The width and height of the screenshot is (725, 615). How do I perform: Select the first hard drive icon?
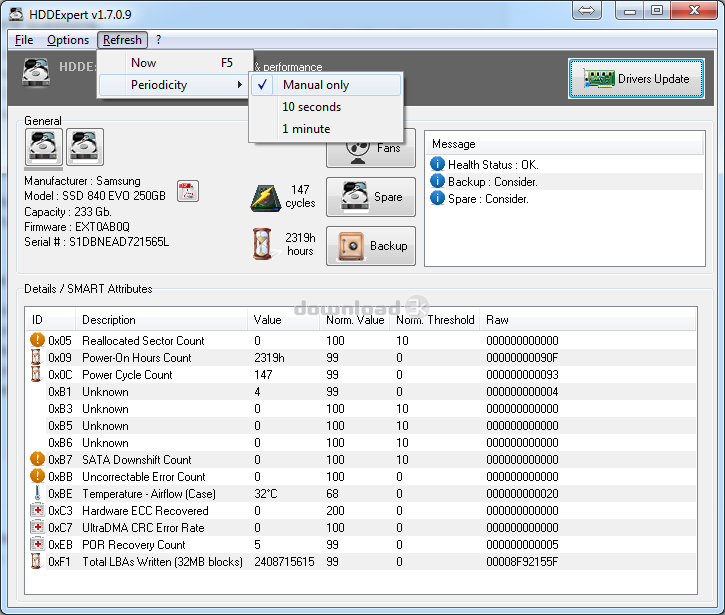tap(44, 147)
